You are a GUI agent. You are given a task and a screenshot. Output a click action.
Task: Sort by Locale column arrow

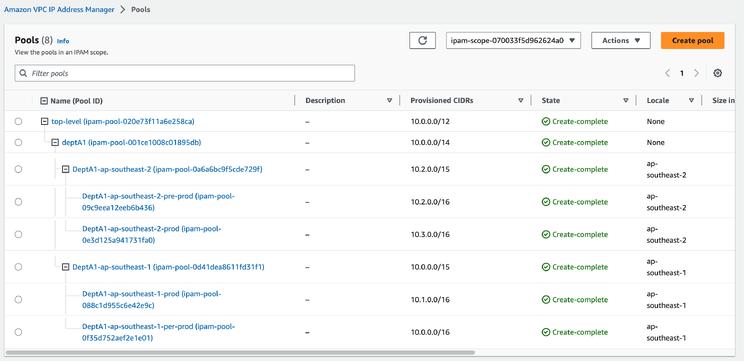[x=691, y=101]
